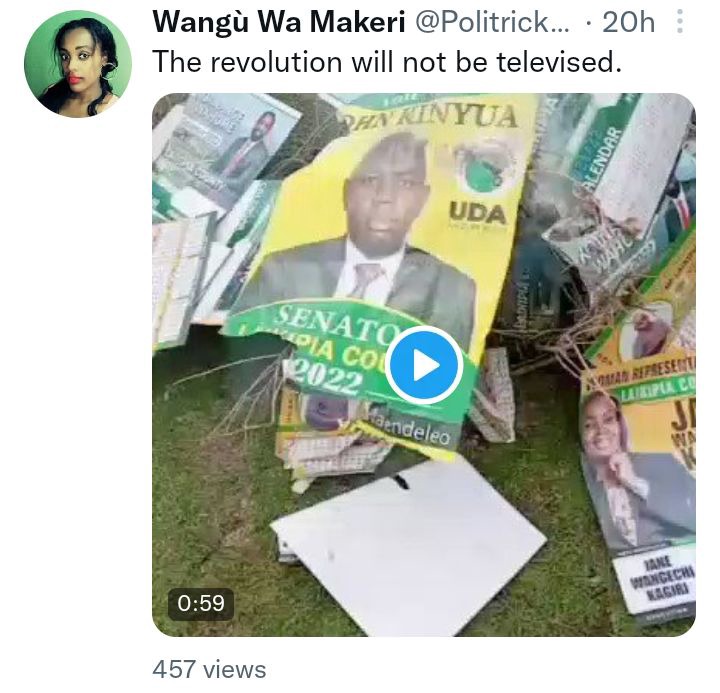The height and width of the screenshot is (693, 720).
Task: Click the Woman Representative heading on the orange poster
Action: coord(645,371)
